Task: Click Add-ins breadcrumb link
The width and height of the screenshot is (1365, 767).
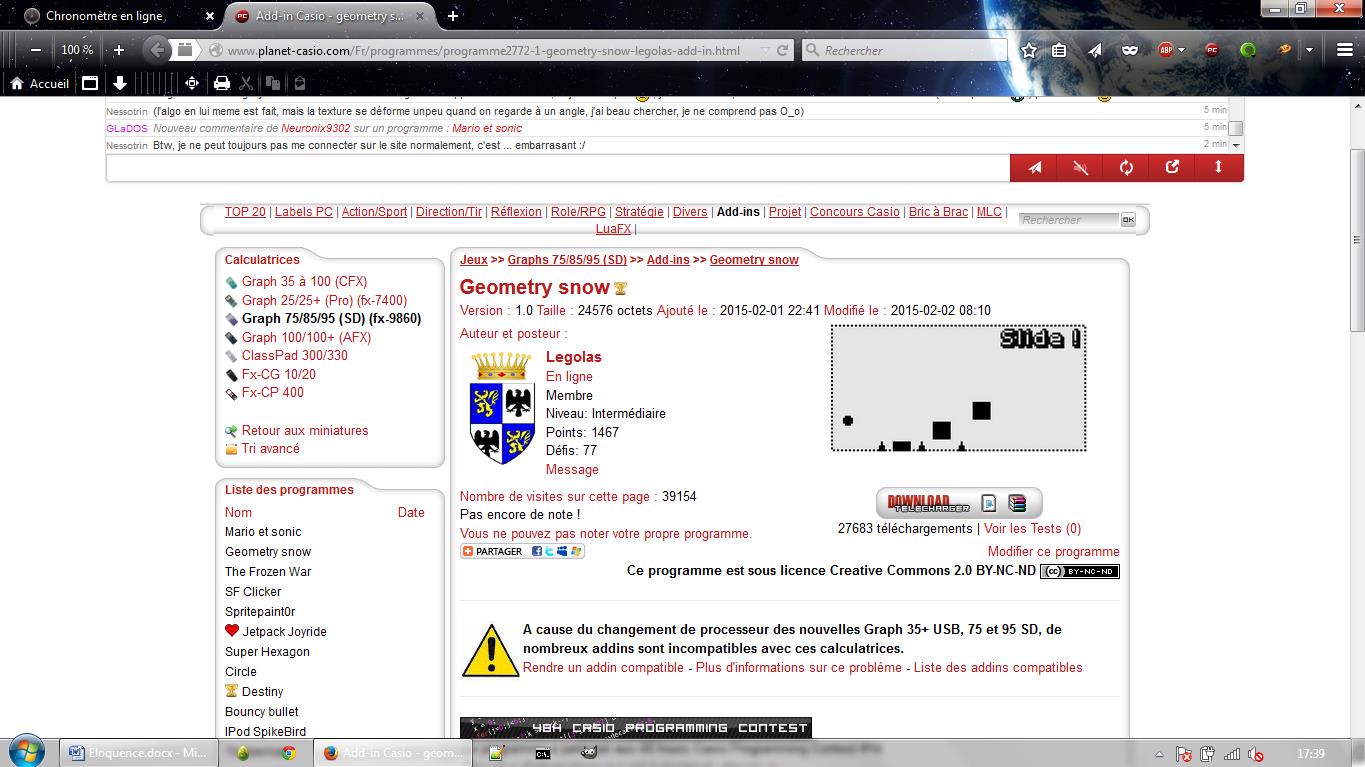Action: (x=668, y=260)
